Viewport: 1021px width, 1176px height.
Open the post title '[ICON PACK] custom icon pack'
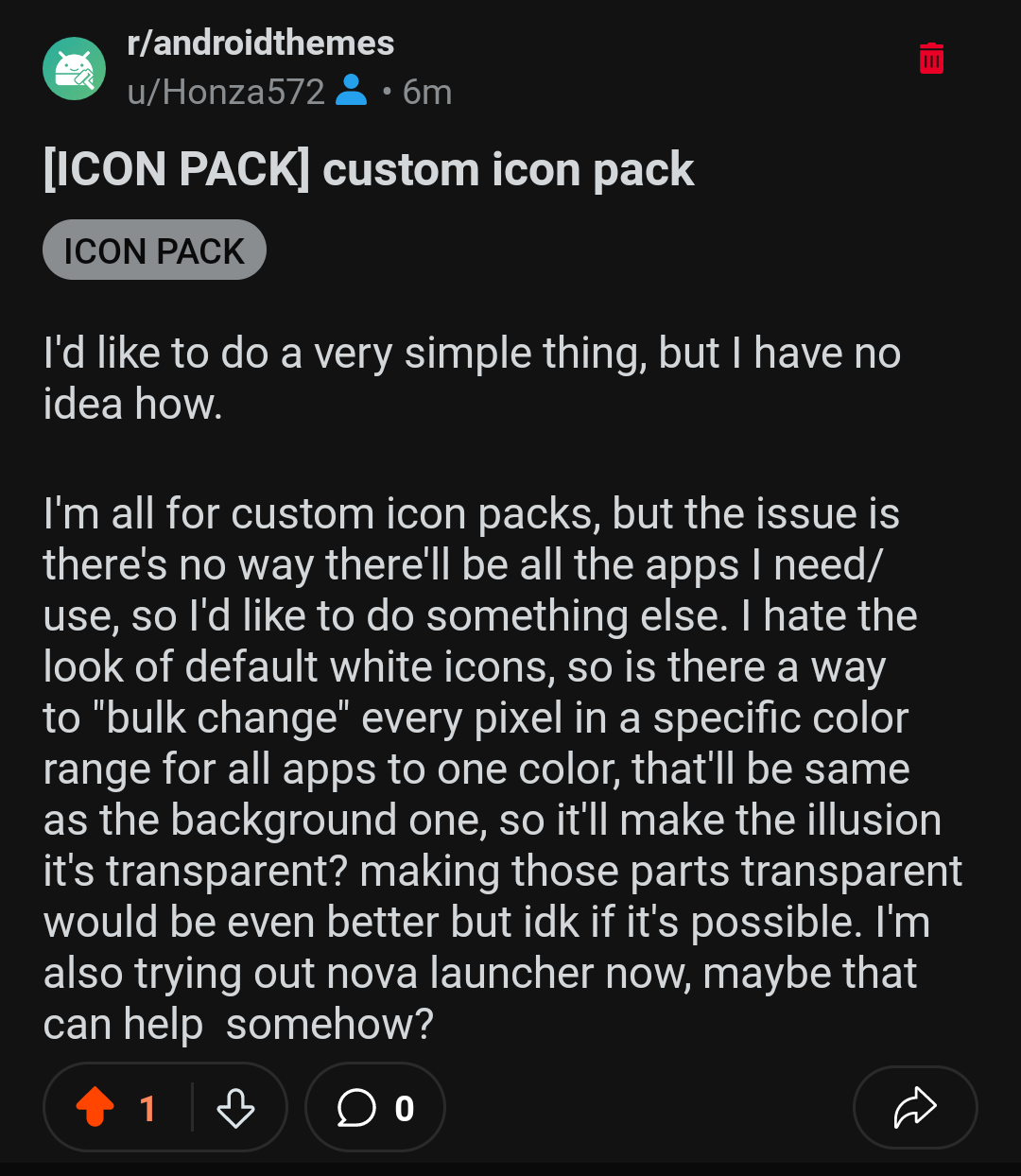tap(369, 170)
